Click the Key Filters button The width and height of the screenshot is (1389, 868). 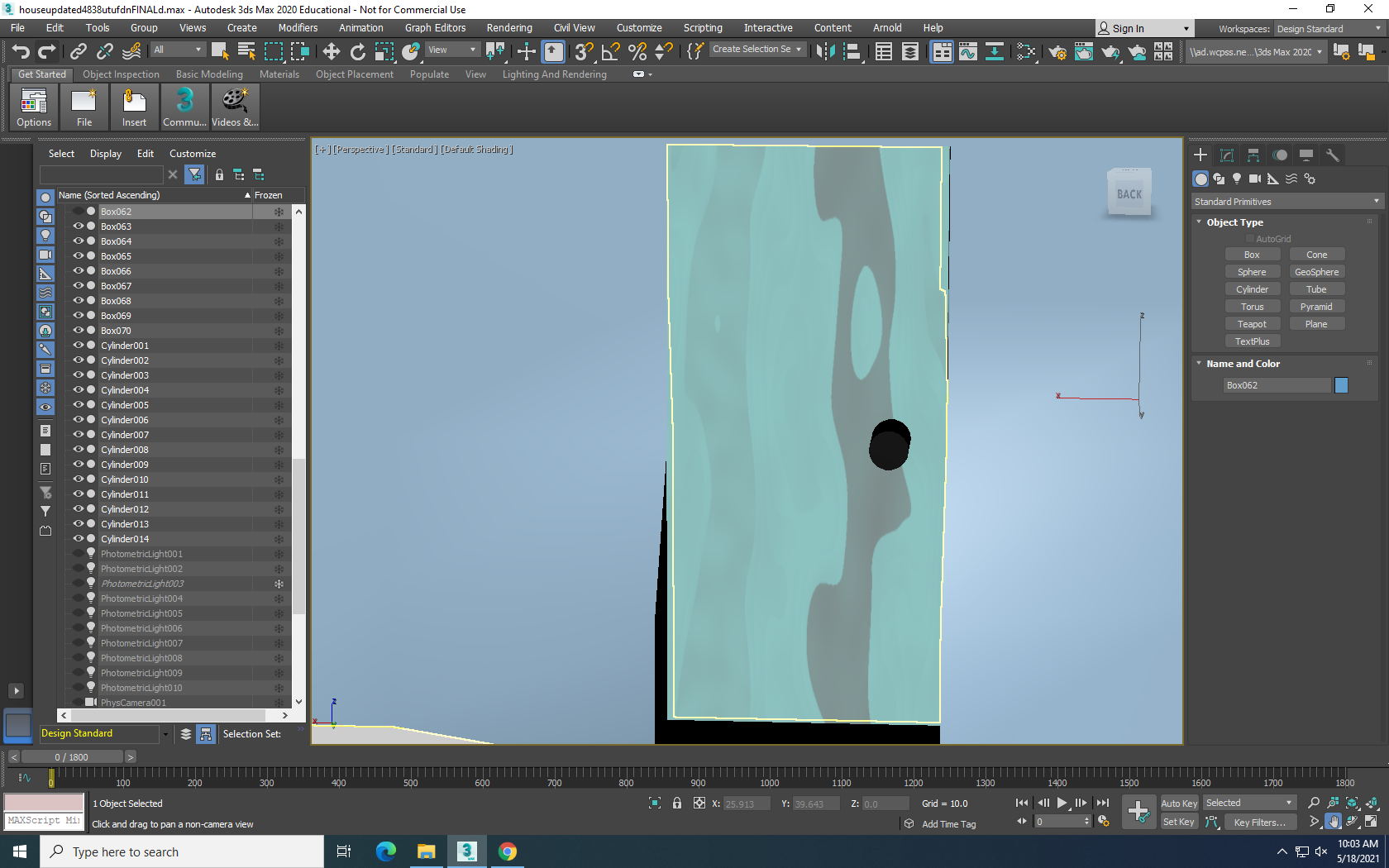pyautogui.click(x=1259, y=823)
